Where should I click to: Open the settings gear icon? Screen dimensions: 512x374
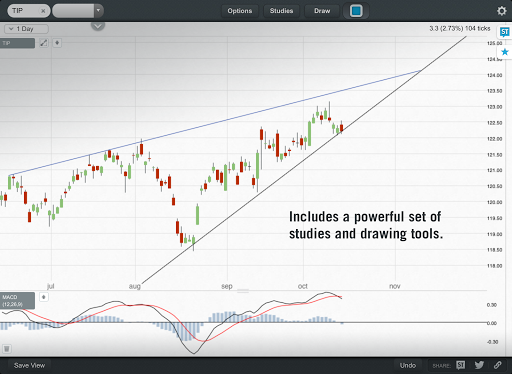pyautogui.click(x=501, y=11)
